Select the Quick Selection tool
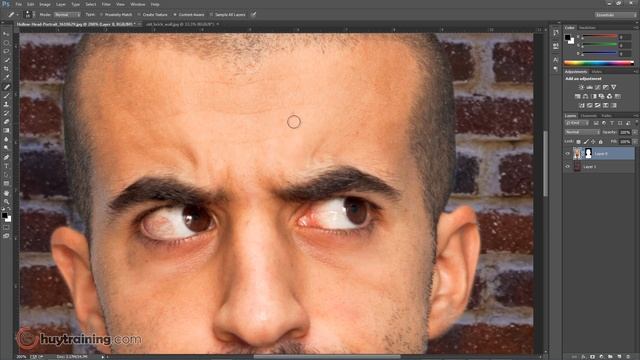Viewport: 640px width, 360px height. pyautogui.click(x=7, y=60)
